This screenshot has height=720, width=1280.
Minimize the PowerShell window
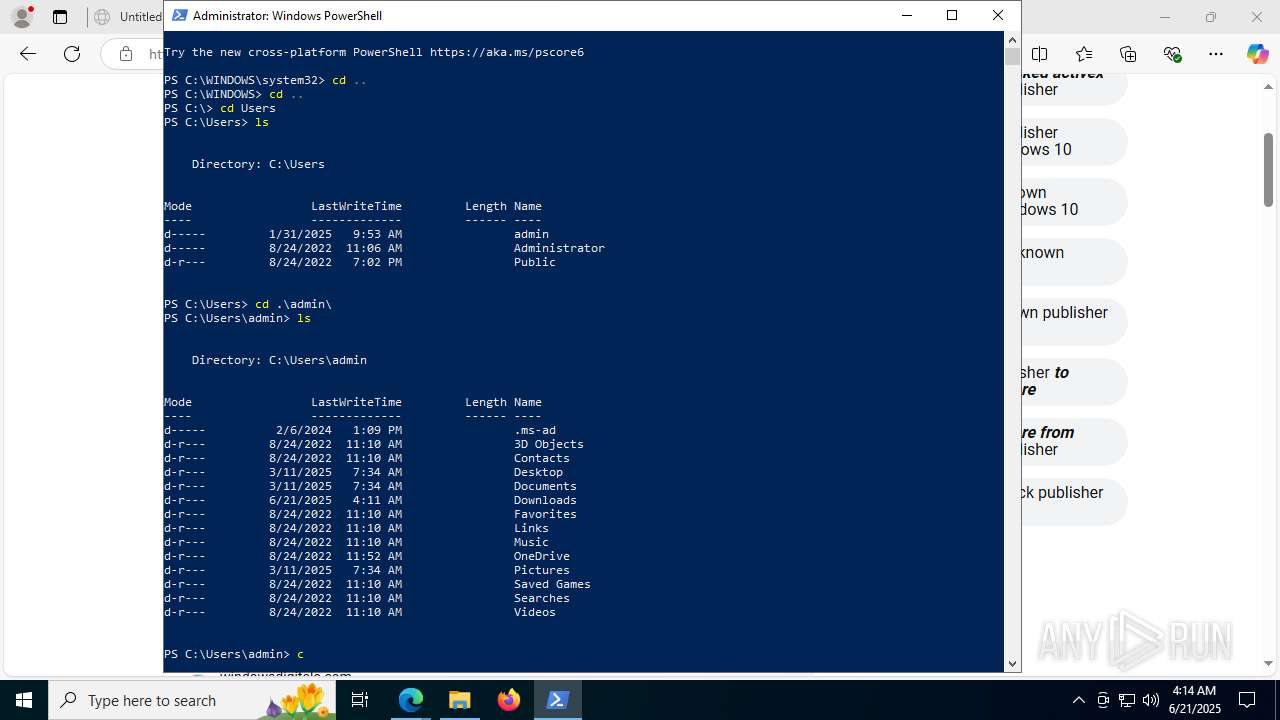(907, 15)
